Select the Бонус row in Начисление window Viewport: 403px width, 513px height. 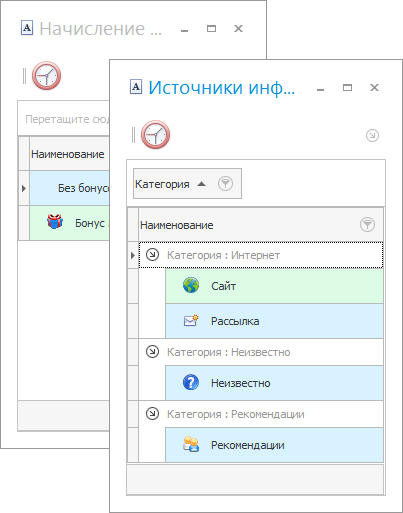tap(69, 223)
